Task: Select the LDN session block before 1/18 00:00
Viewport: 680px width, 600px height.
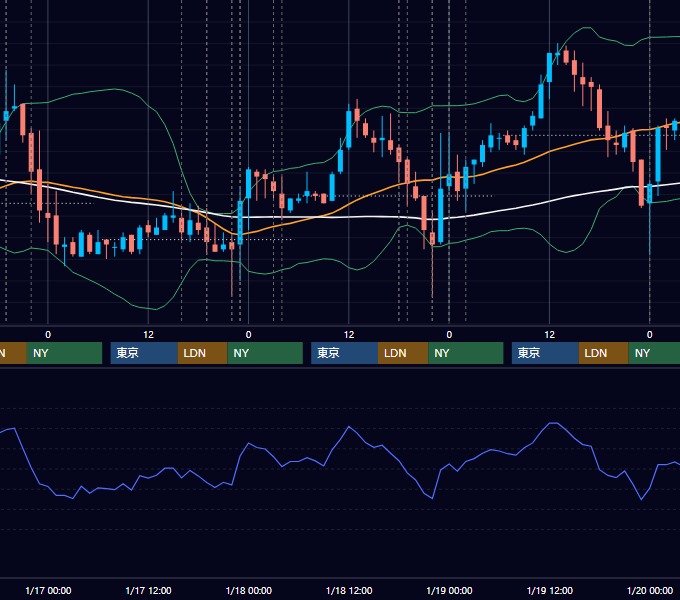Action: pyautogui.click(x=203, y=353)
